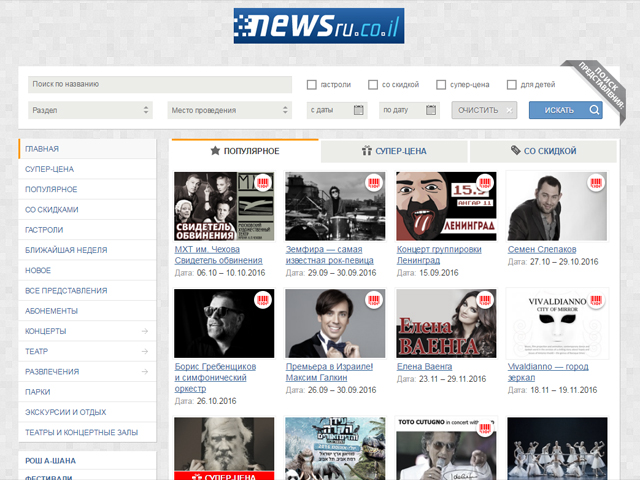640x480 pixels.
Task: Click ticket badge on Семен Слепаков photo
Action: (x=596, y=182)
